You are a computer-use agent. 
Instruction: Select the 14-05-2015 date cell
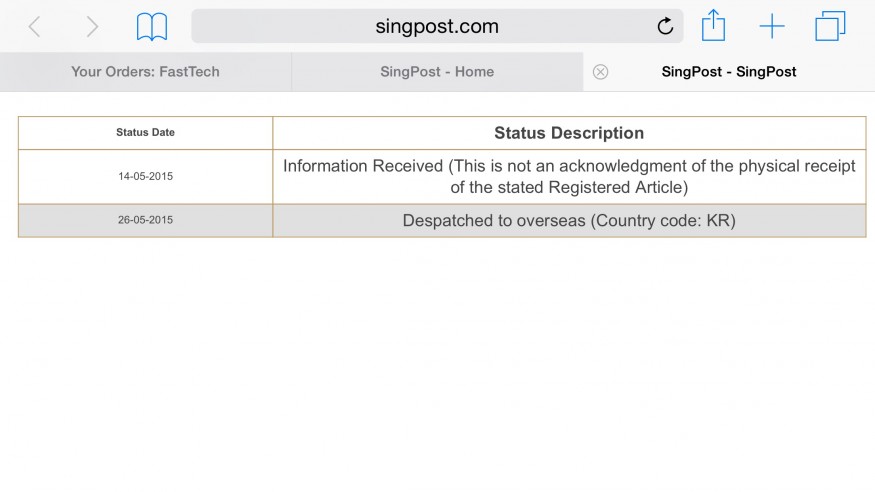click(x=145, y=177)
